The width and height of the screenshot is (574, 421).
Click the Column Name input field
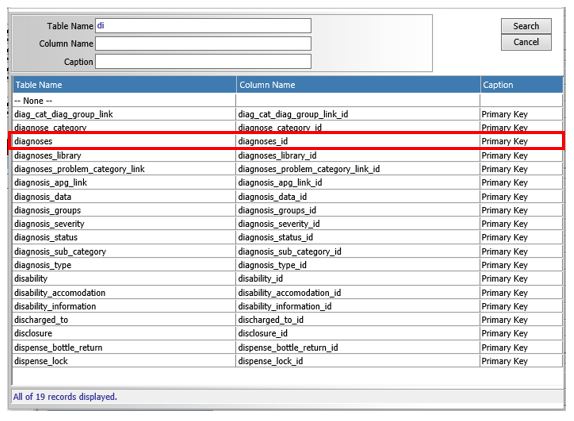click(203, 44)
